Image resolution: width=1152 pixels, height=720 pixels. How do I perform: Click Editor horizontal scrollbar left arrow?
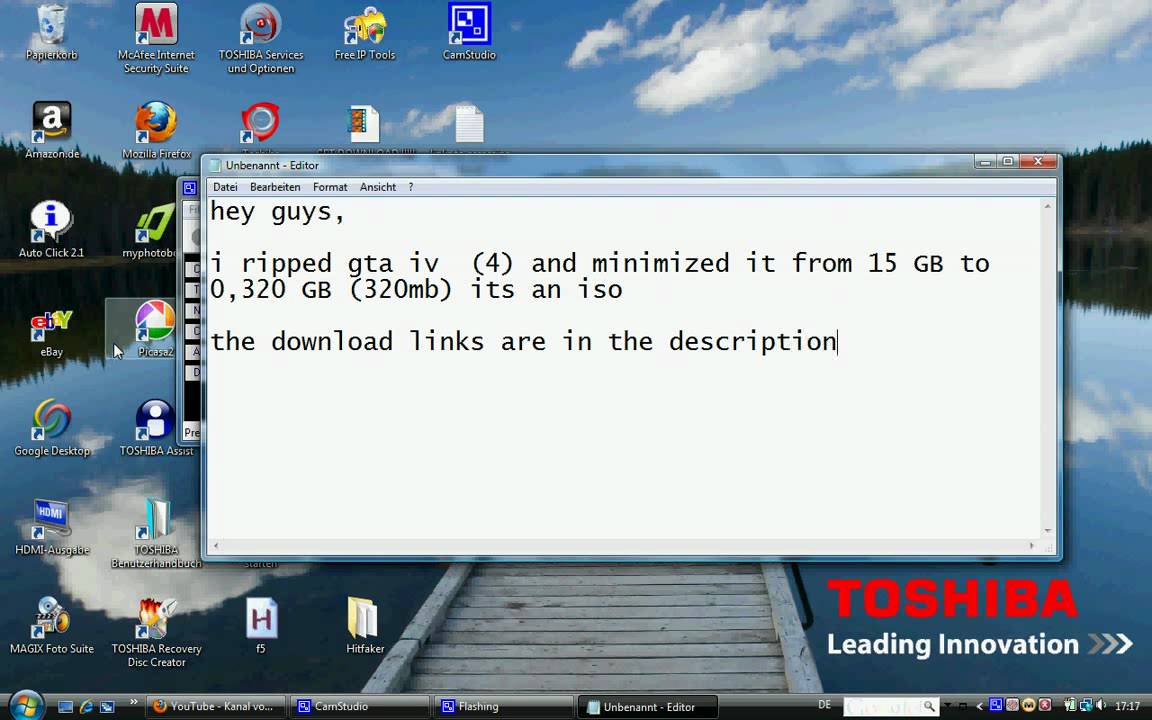tap(215, 546)
